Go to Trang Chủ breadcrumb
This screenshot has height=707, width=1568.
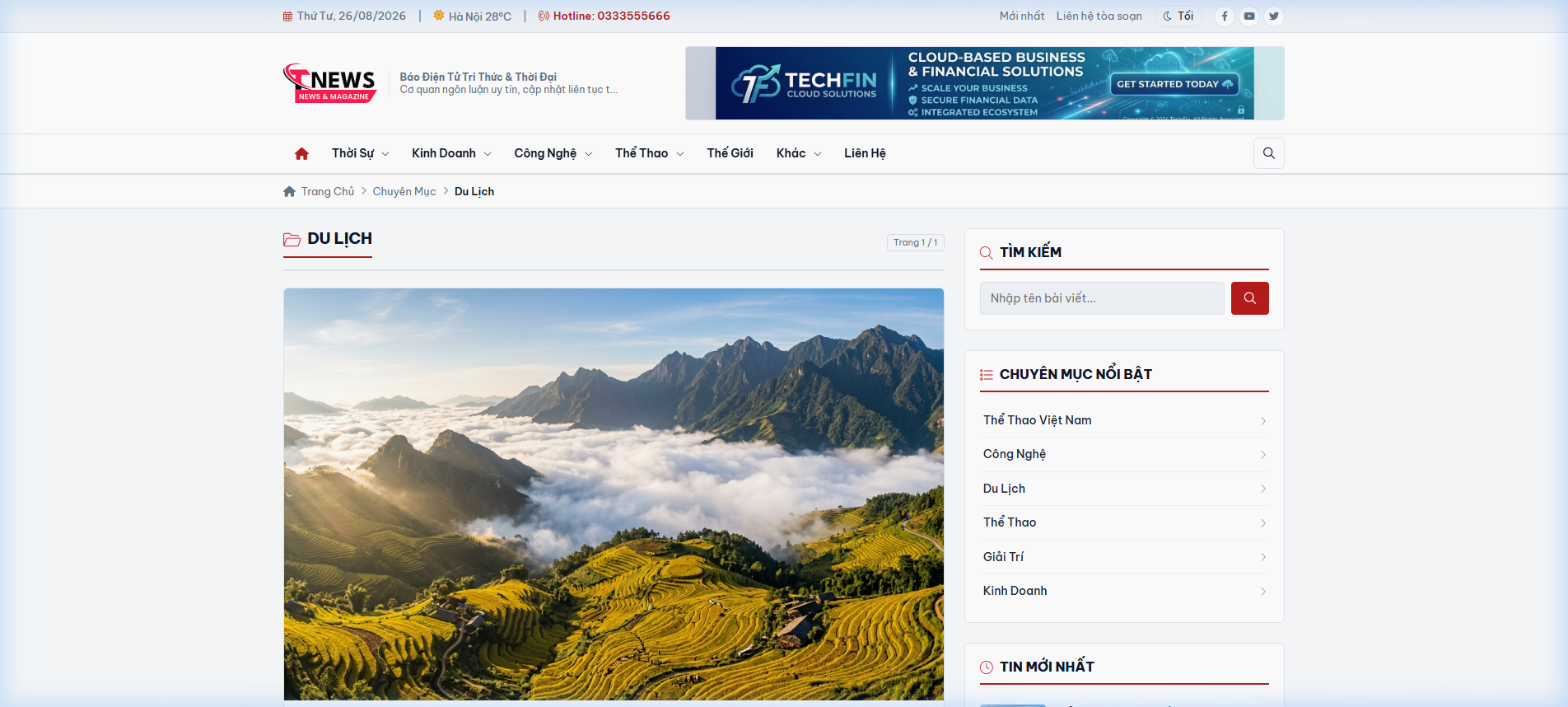coord(327,191)
